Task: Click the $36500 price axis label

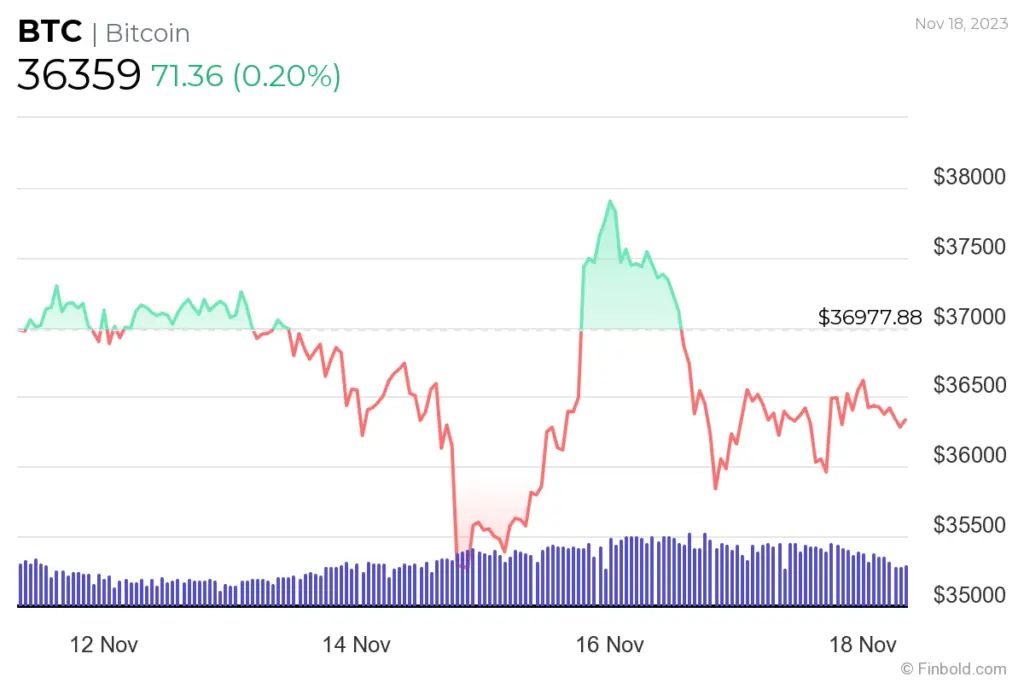Action: pyautogui.click(x=969, y=386)
